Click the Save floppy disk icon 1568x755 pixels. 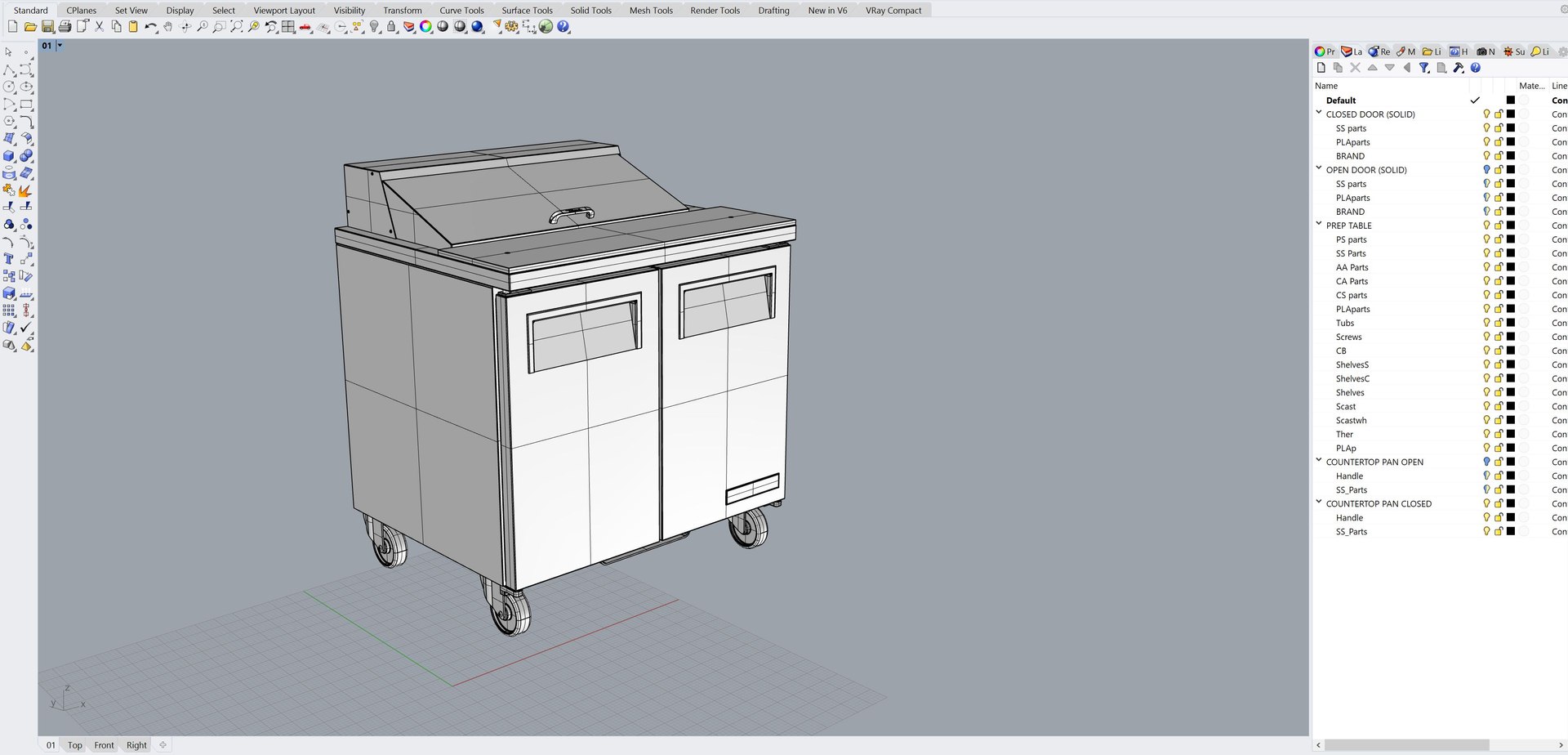[x=47, y=26]
